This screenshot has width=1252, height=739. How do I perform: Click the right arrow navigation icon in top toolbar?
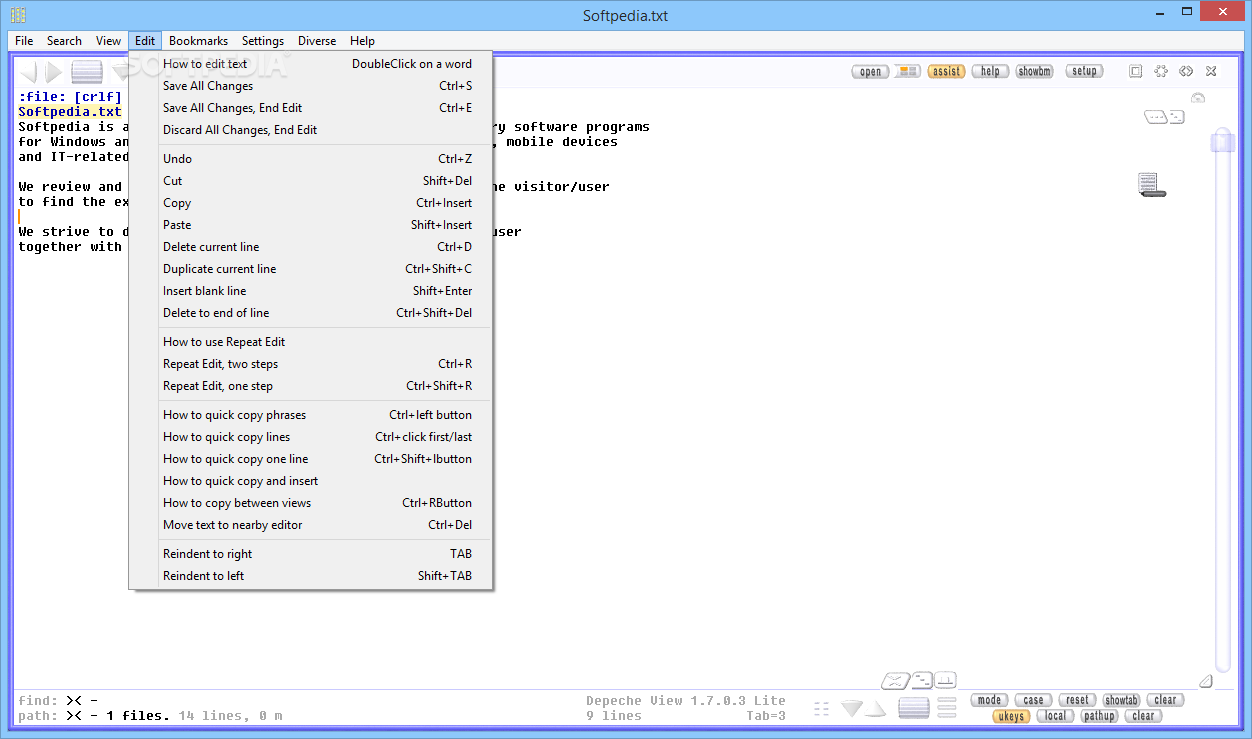click(53, 71)
